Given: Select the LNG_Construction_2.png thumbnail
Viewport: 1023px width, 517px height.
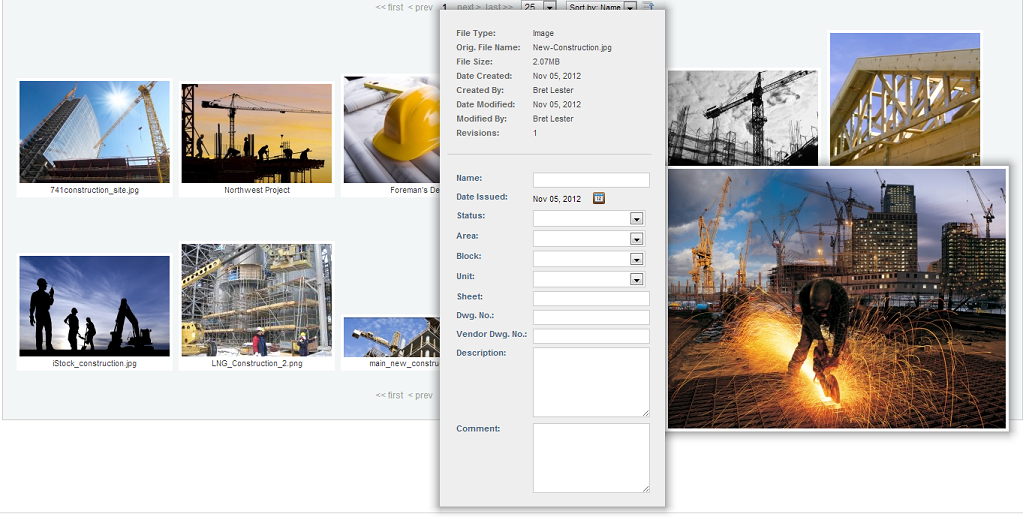Looking at the screenshot, I should (256, 300).
